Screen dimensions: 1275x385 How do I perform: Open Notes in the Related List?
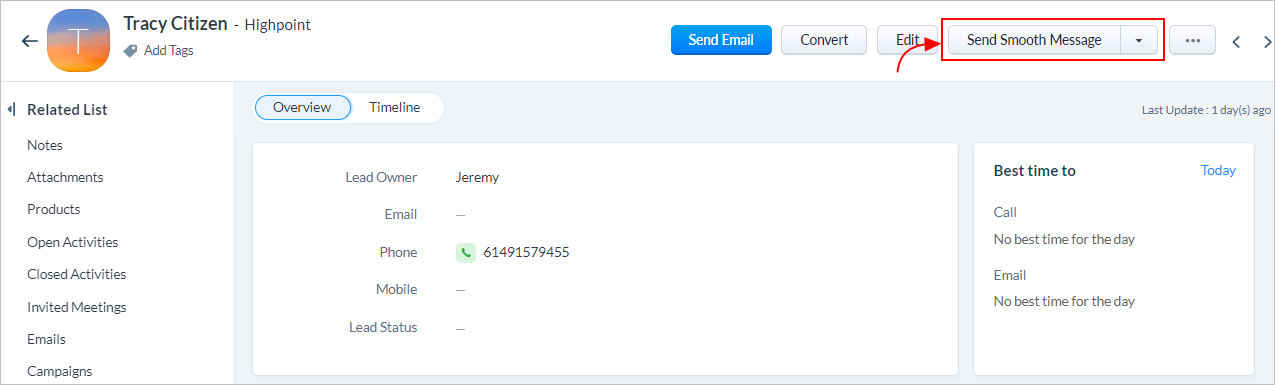[x=45, y=145]
